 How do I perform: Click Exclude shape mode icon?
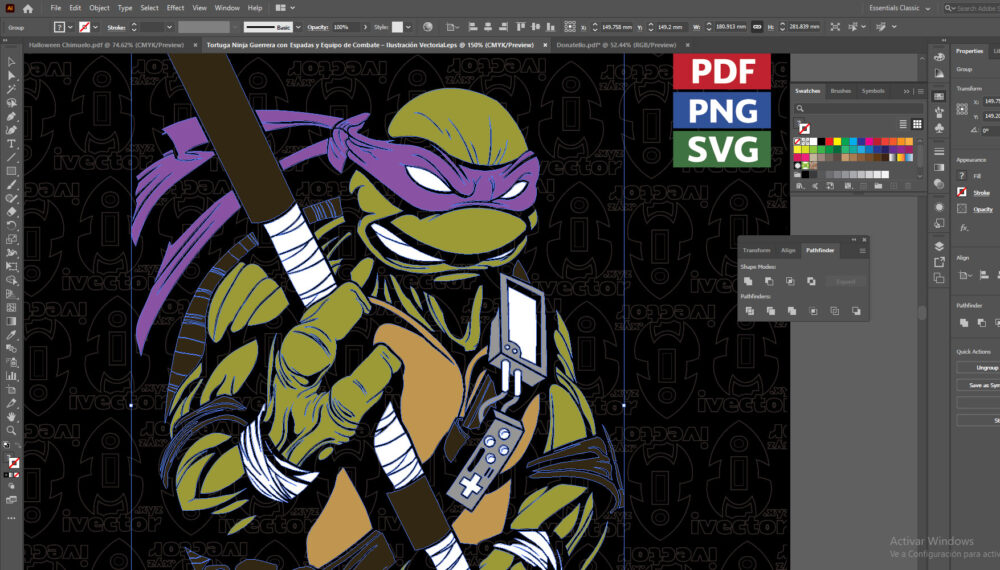(x=811, y=281)
